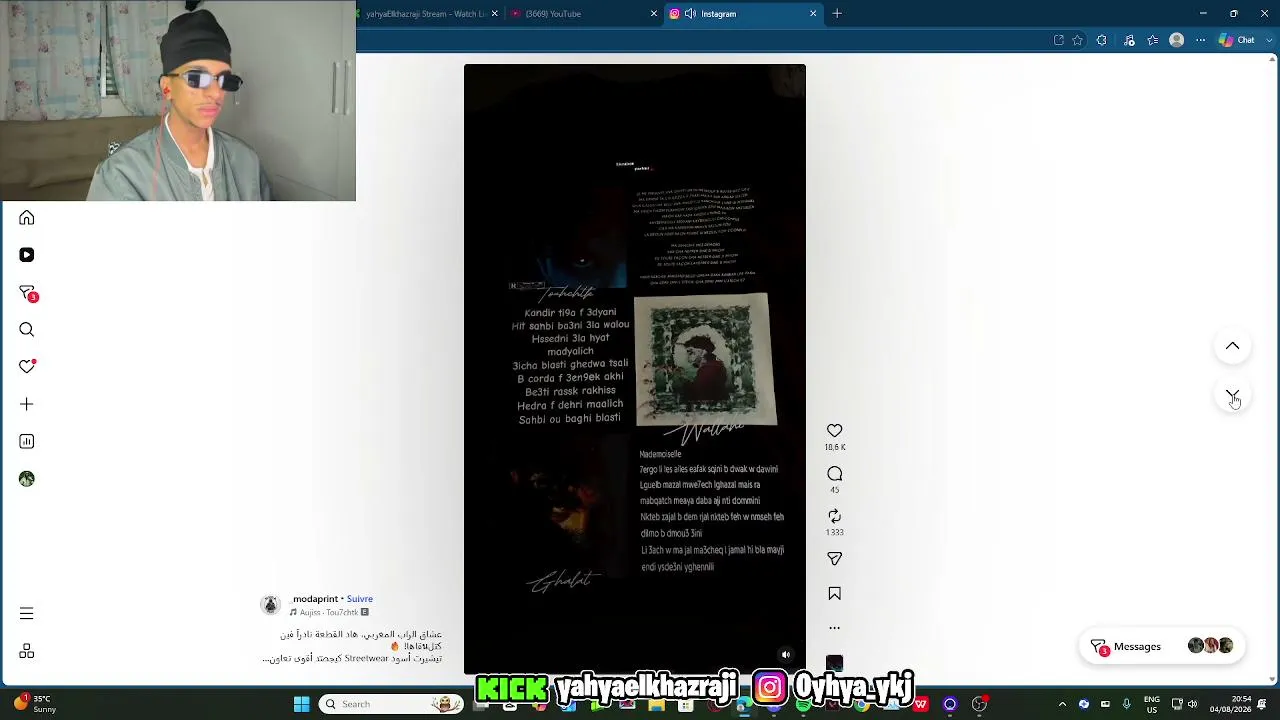
Task: Go to Instagram Home in sidebar
Action: (x=27, y=218)
